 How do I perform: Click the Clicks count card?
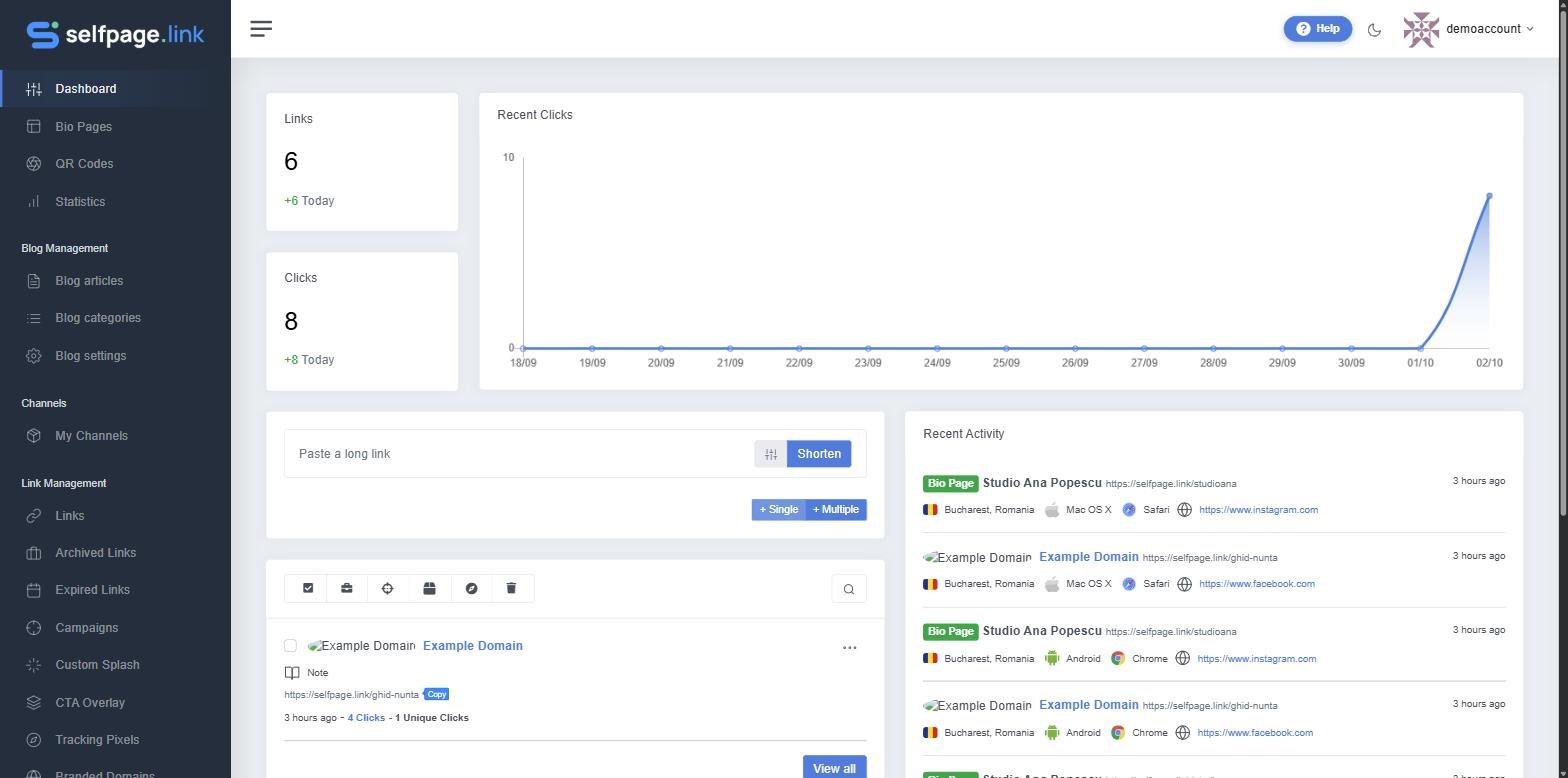[x=362, y=321]
